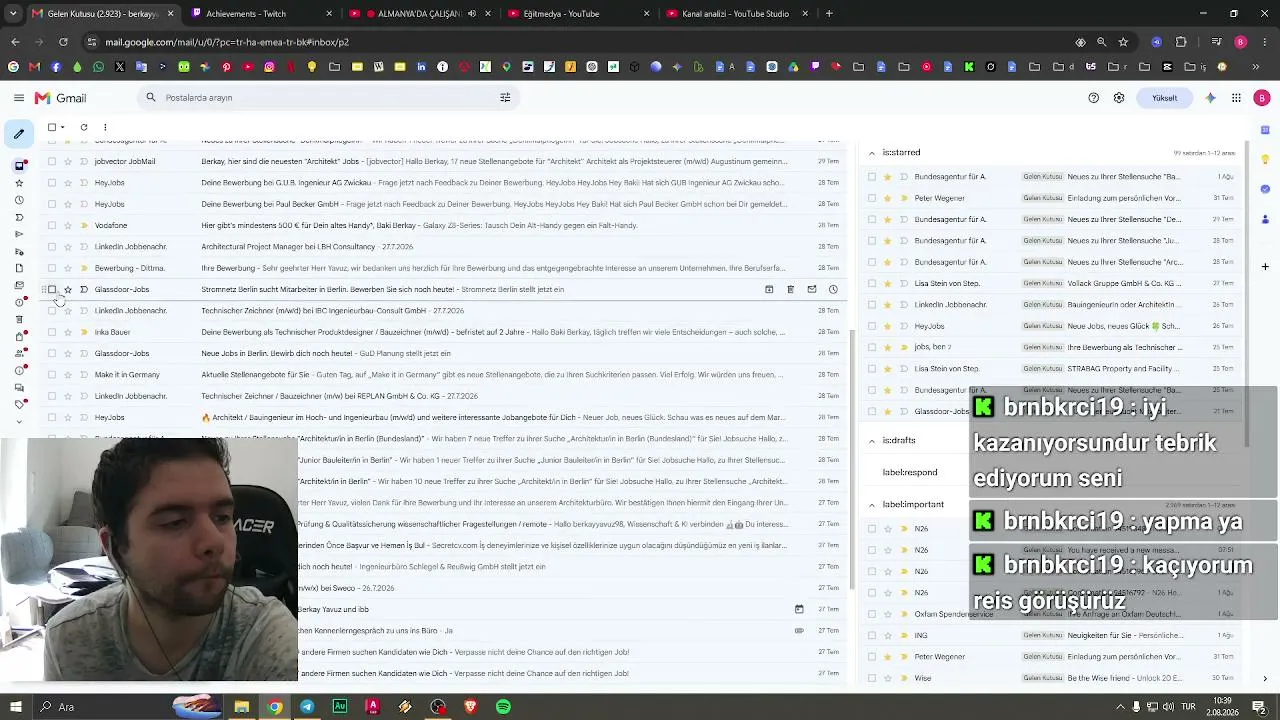Open the Pinterest bookmark in bookmarks bar
Screen dimensions: 1280x720
click(226, 67)
